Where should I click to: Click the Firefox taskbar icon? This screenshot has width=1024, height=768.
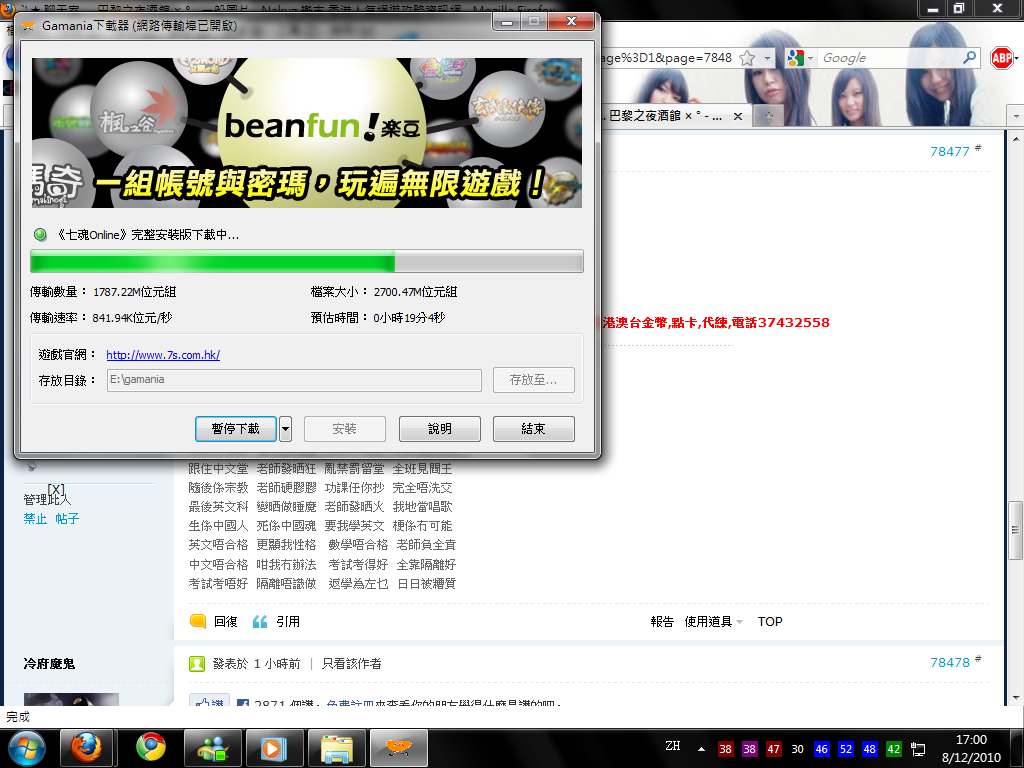point(86,748)
